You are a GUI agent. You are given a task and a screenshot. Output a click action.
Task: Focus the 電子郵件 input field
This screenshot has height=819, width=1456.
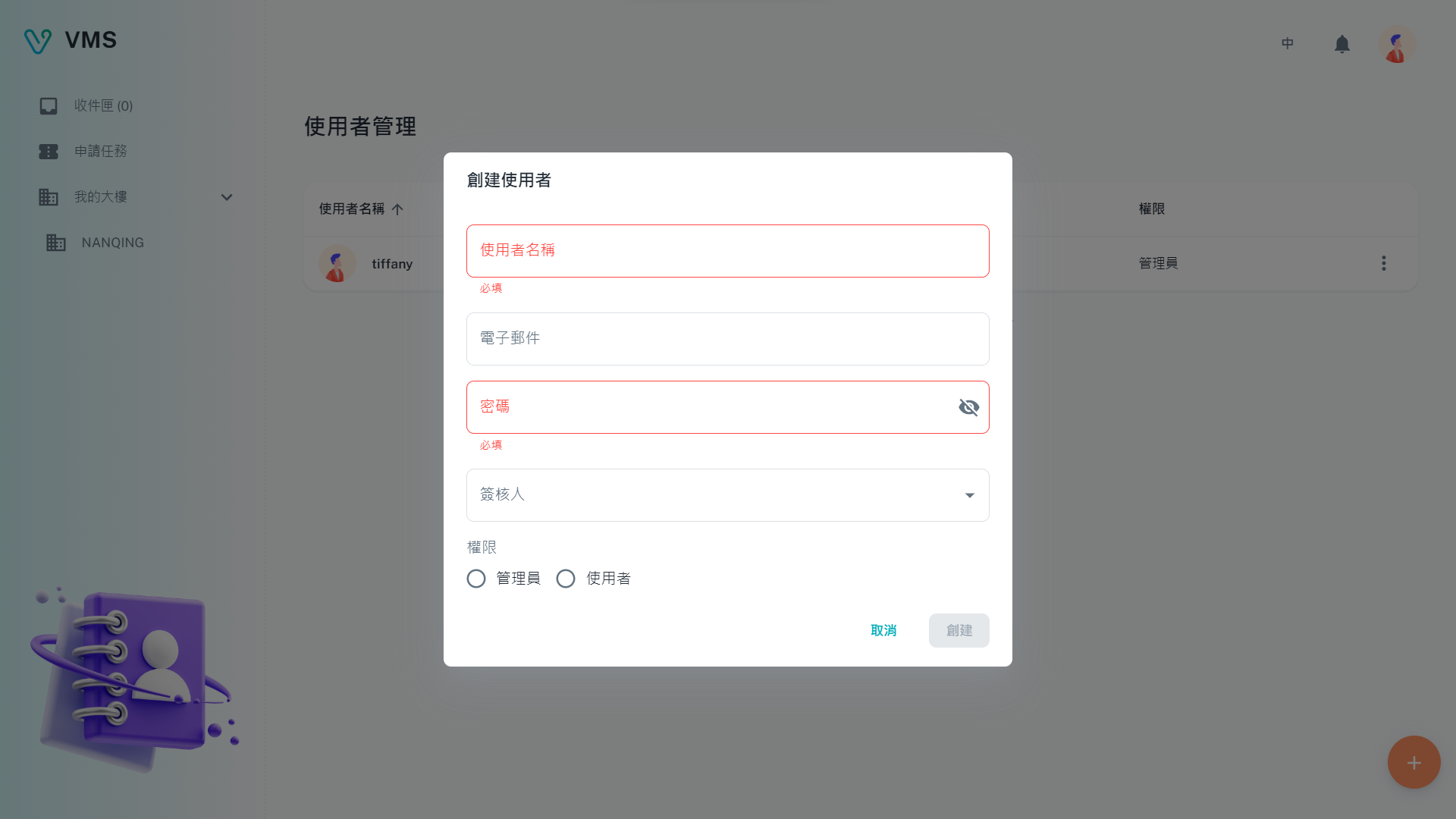(x=726, y=340)
